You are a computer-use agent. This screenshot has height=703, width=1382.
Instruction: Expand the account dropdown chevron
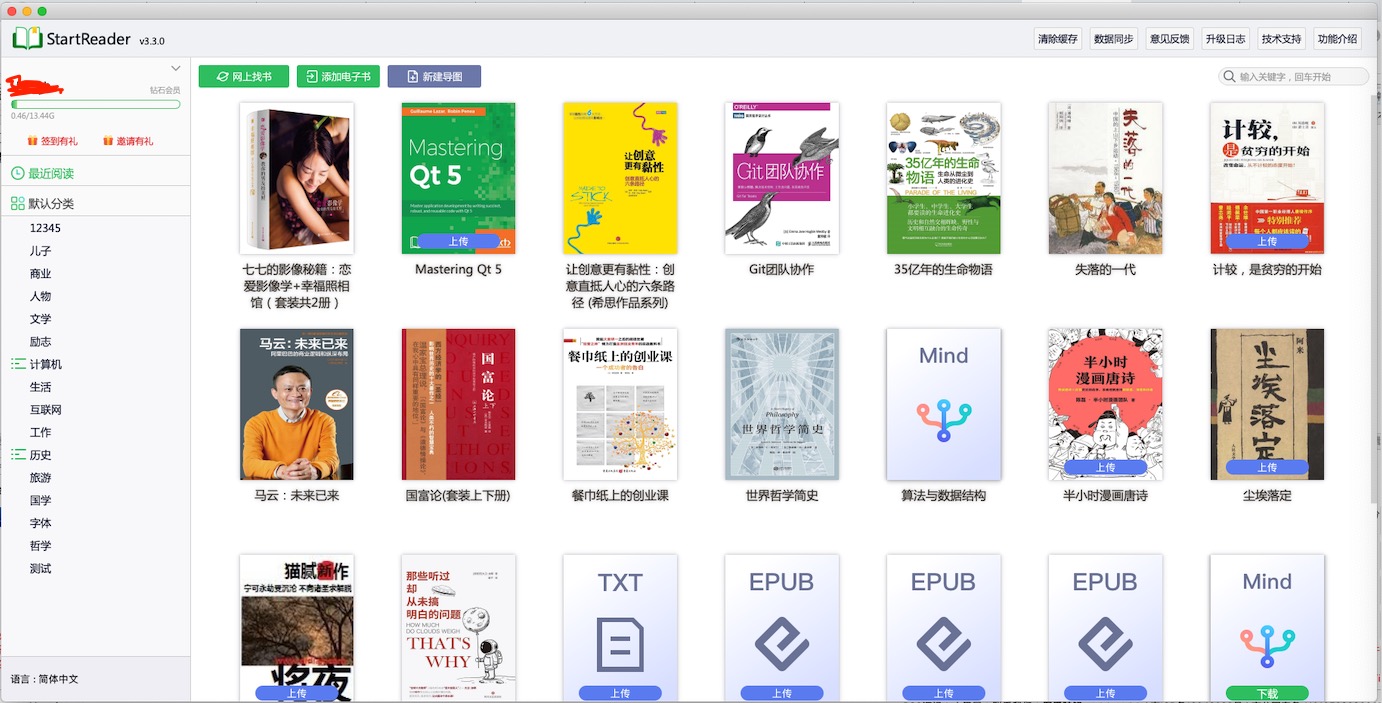pyautogui.click(x=176, y=68)
